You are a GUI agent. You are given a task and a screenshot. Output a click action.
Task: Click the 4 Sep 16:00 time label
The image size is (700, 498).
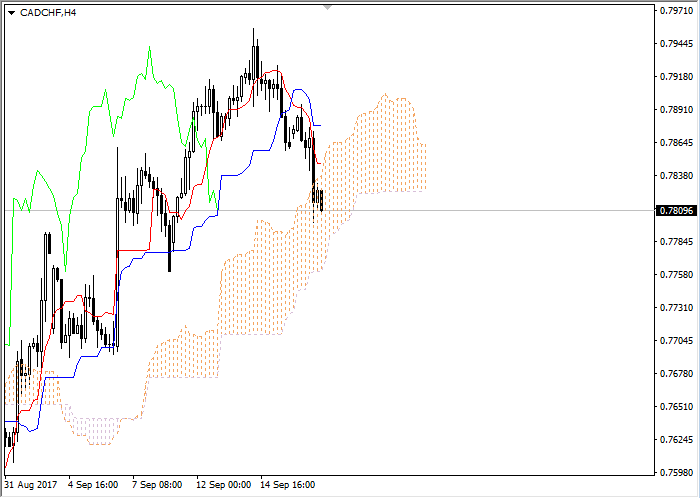coord(93,485)
